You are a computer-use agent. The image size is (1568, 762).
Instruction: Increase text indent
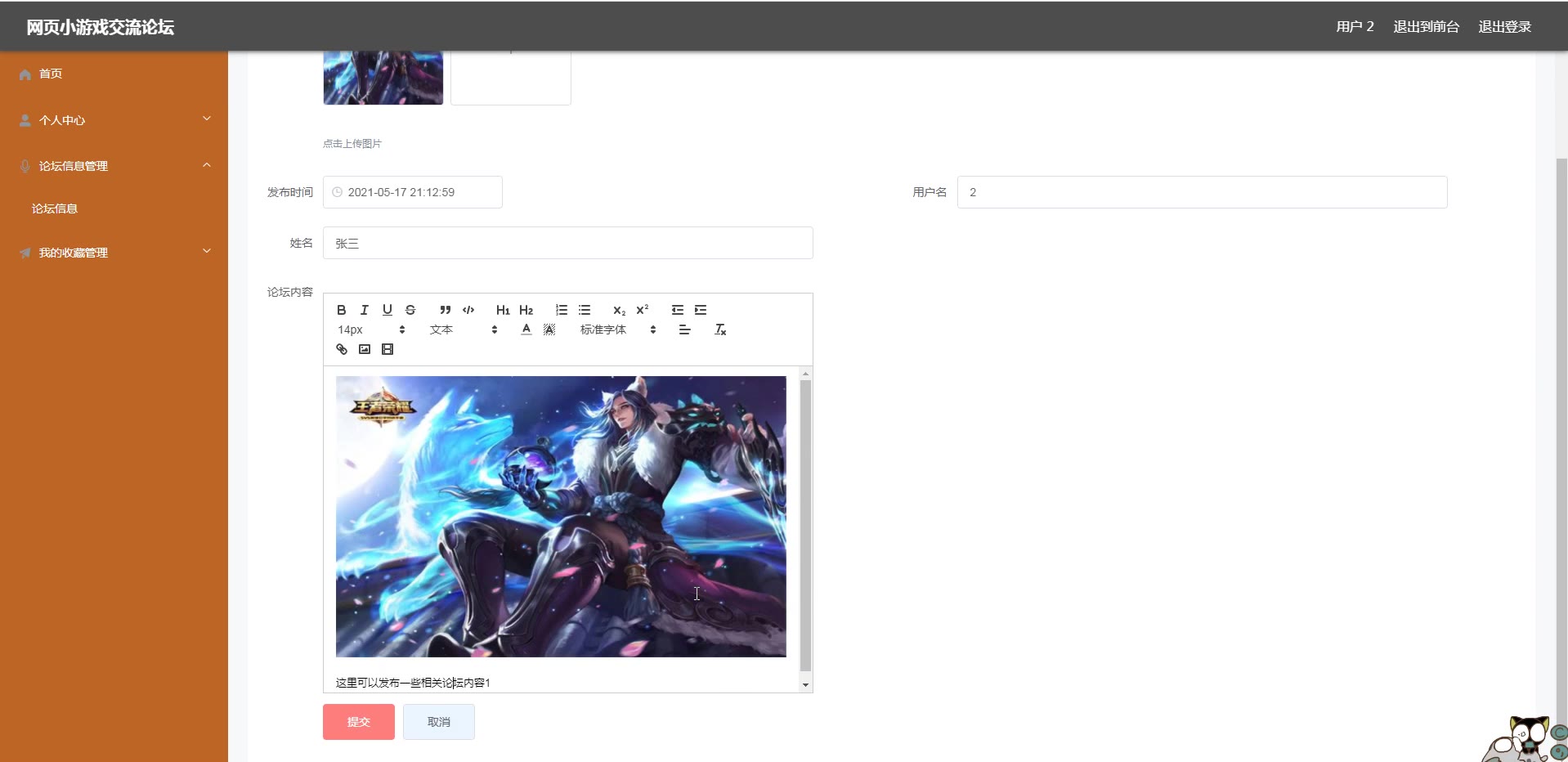(701, 310)
